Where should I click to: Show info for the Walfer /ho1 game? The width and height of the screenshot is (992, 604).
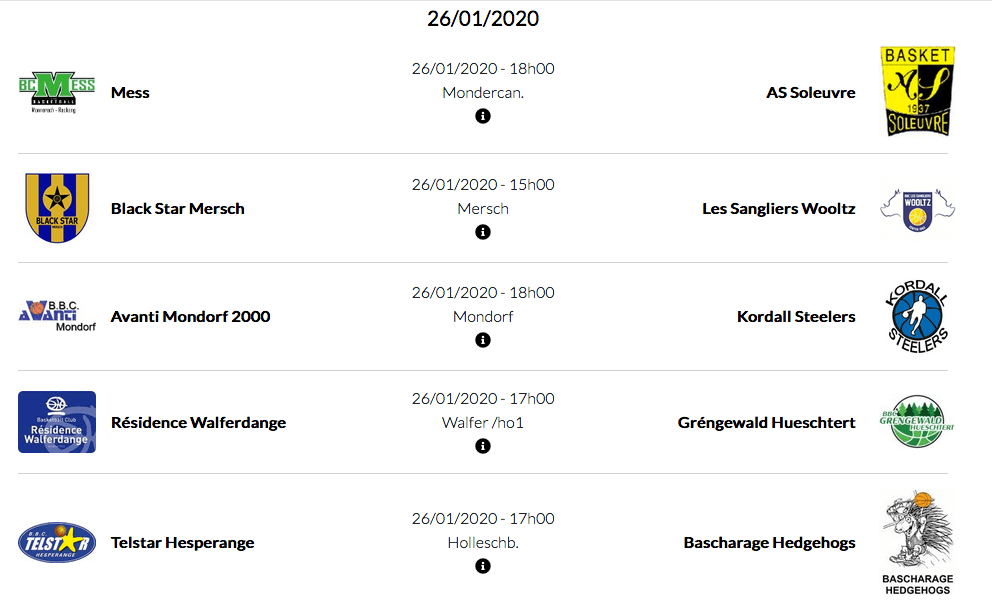point(483,446)
